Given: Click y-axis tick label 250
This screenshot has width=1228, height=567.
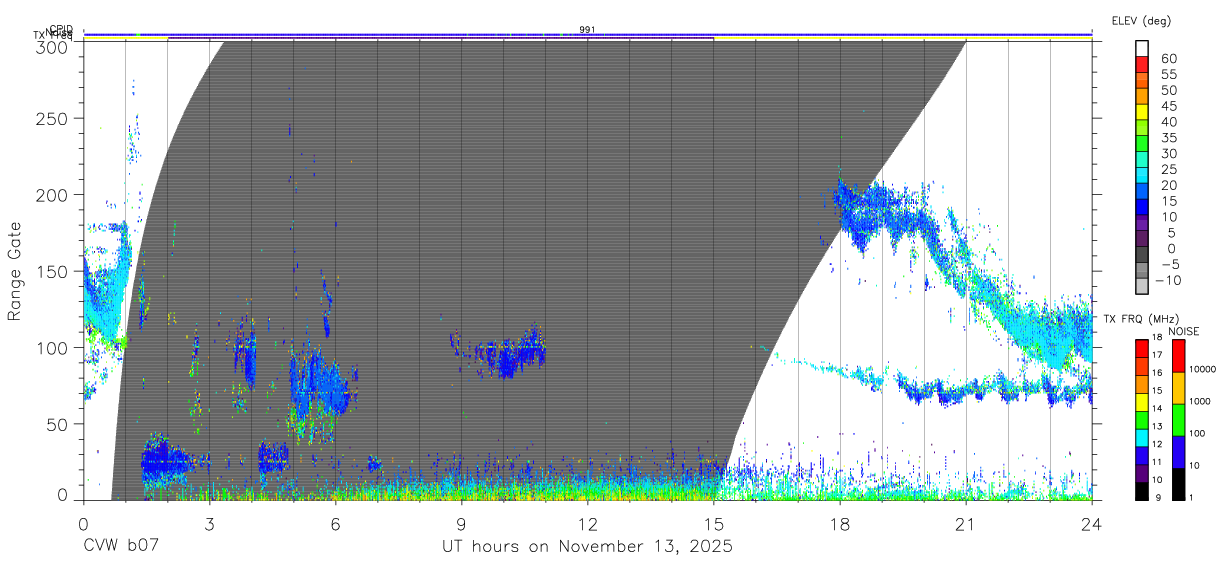Looking at the screenshot, I should (x=52, y=118).
